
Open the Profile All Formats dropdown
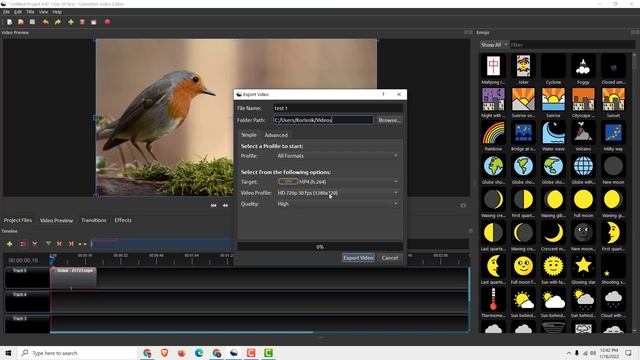337,156
